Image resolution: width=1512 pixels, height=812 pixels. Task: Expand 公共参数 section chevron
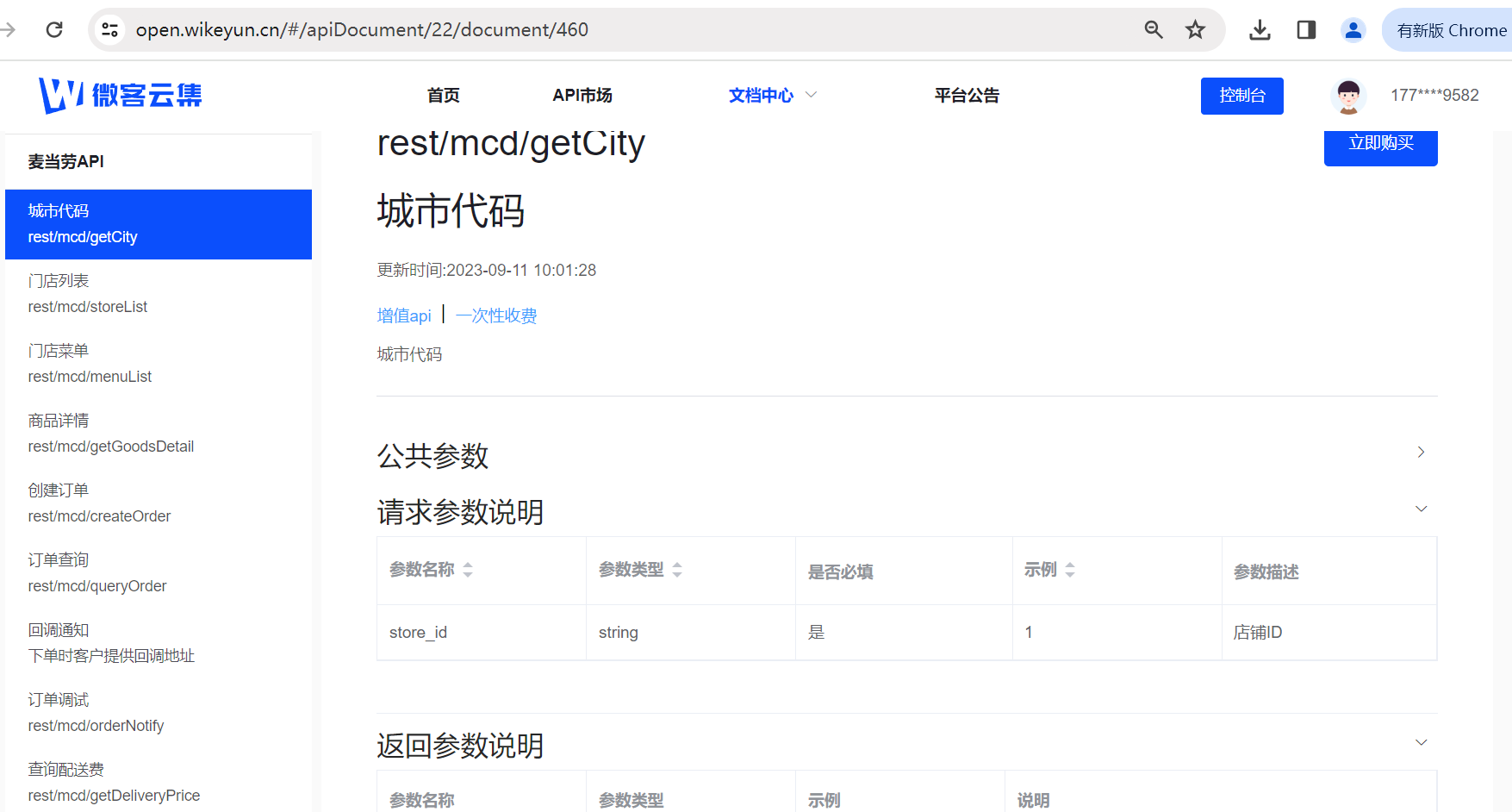pyautogui.click(x=1421, y=453)
